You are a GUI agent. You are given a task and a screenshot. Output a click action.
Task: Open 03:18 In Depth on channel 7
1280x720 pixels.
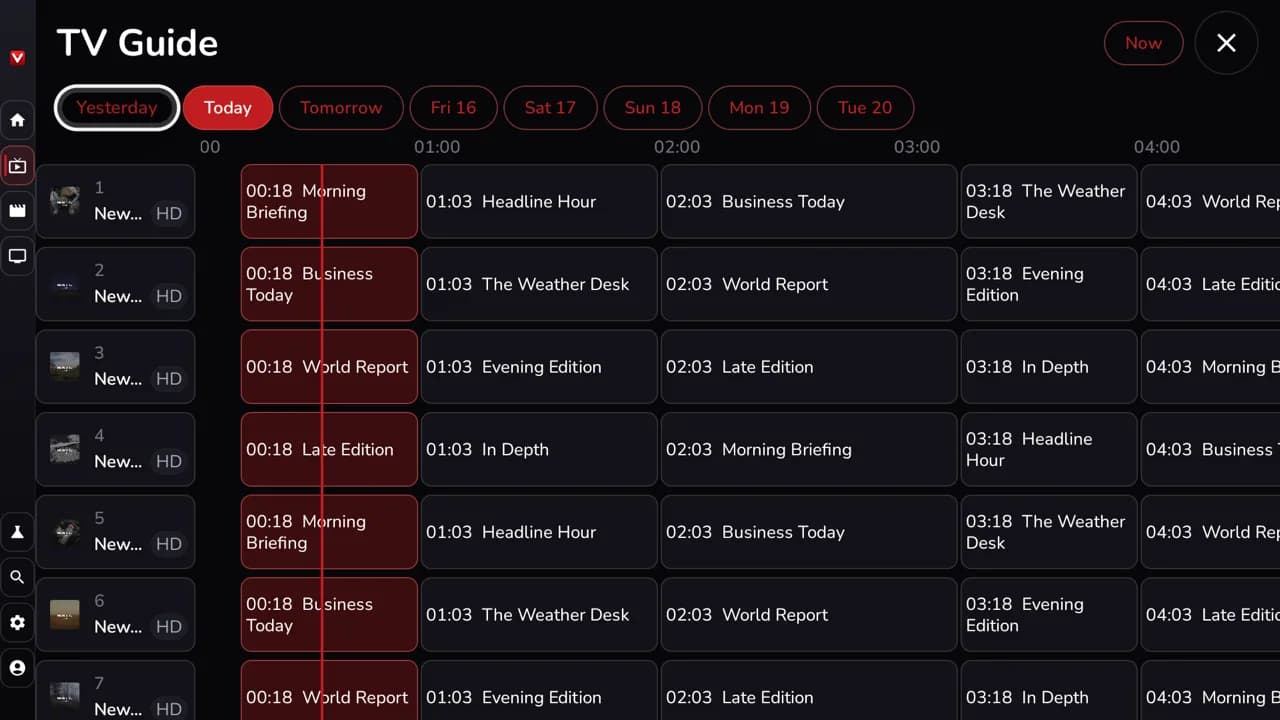(x=1049, y=691)
